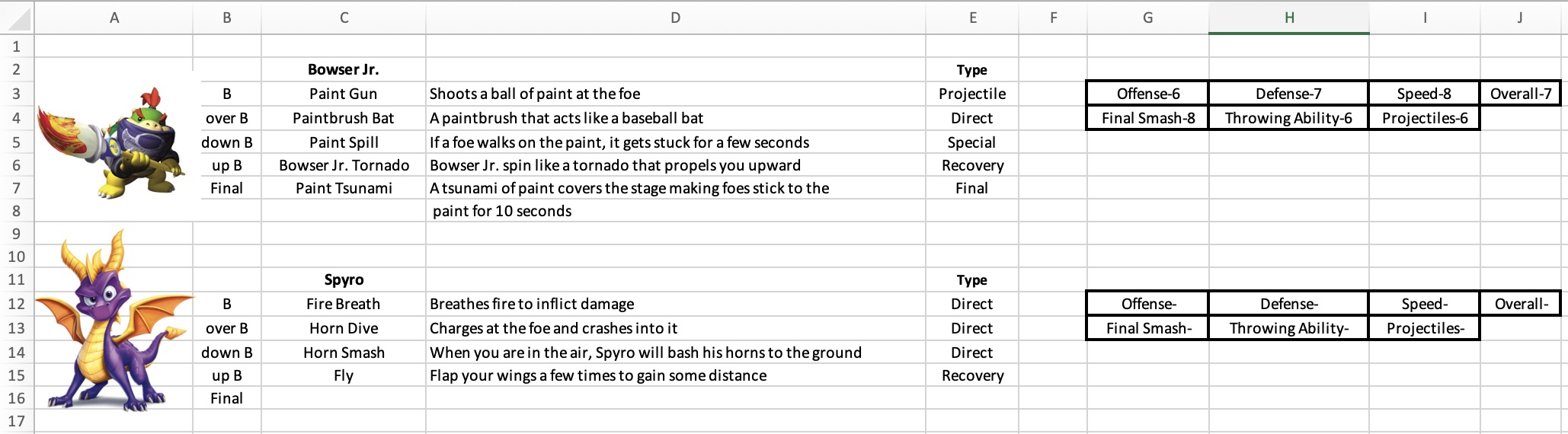Select the row 12 header
The width and height of the screenshot is (1568, 434).
pyautogui.click(x=17, y=304)
